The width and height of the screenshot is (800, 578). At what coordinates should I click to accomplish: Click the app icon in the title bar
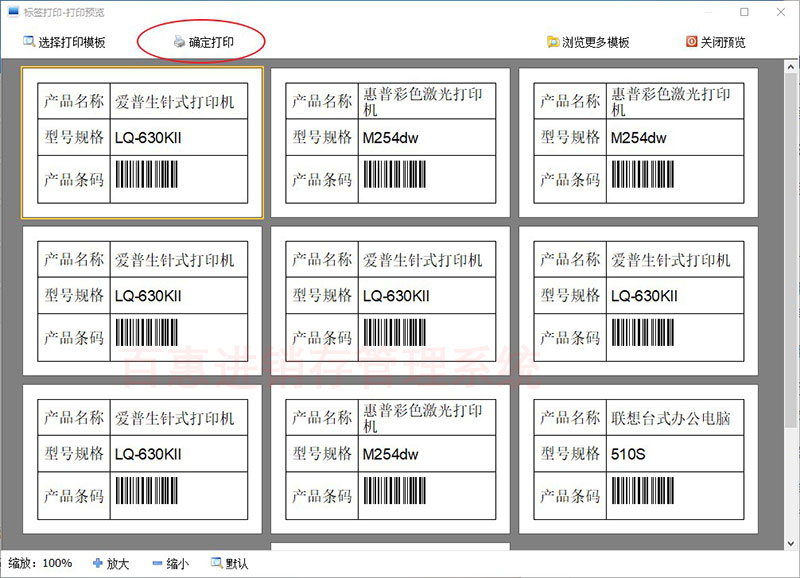pyautogui.click(x=13, y=12)
